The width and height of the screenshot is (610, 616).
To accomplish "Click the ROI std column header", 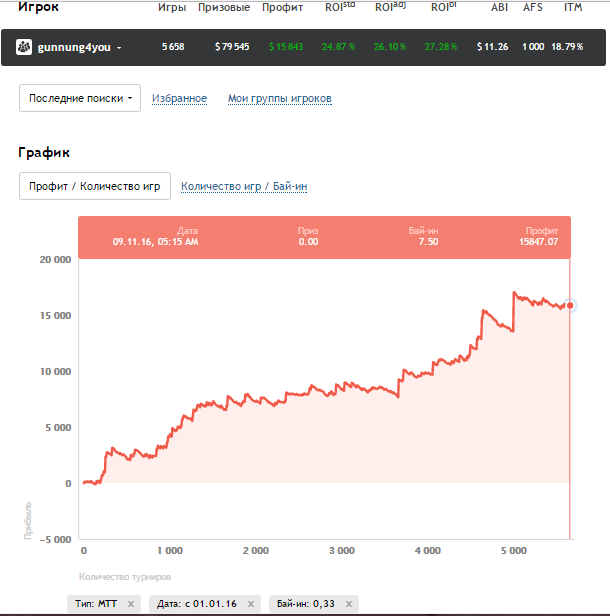I will pyautogui.click(x=338, y=8).
